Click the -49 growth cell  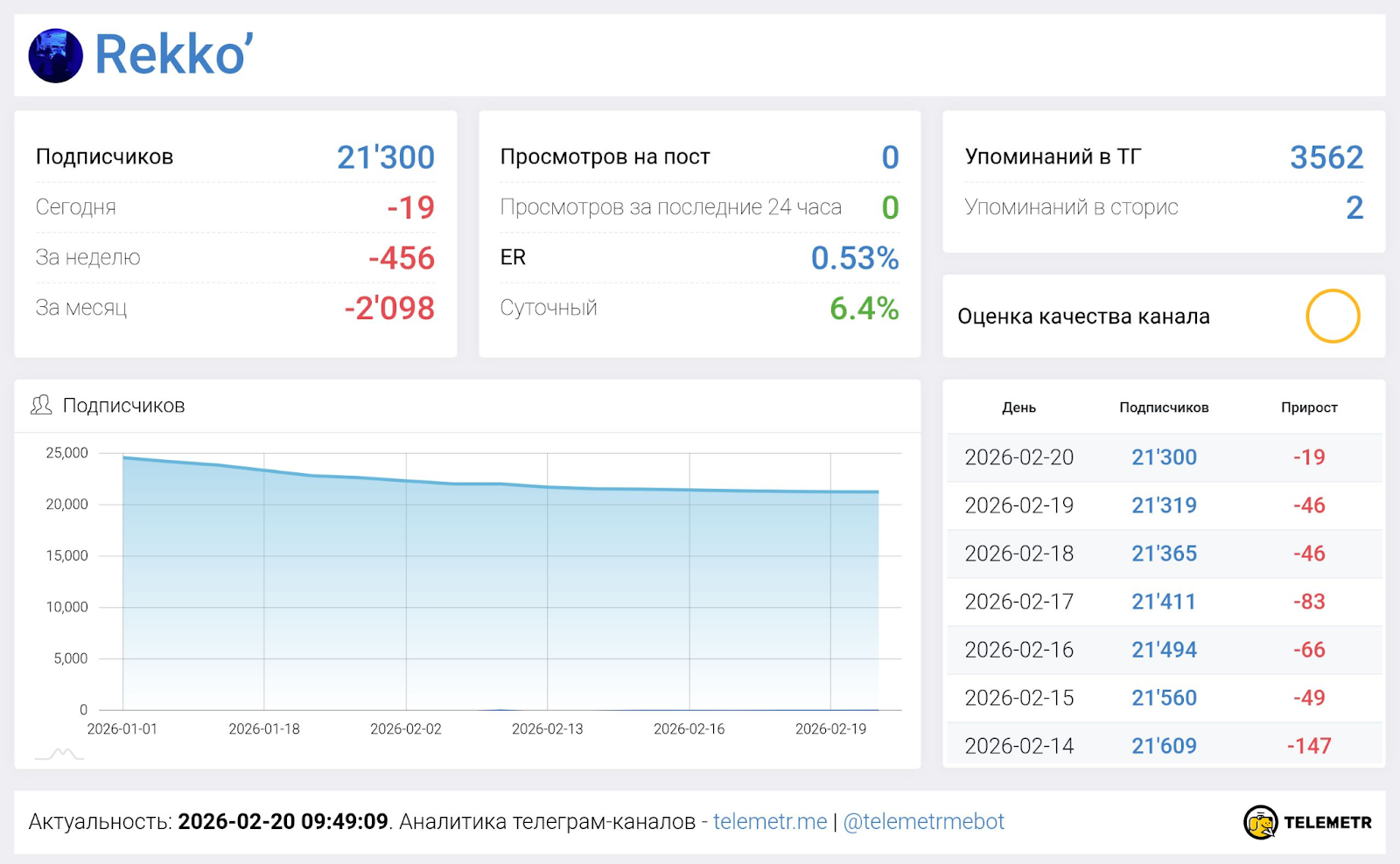(1309, 698)
